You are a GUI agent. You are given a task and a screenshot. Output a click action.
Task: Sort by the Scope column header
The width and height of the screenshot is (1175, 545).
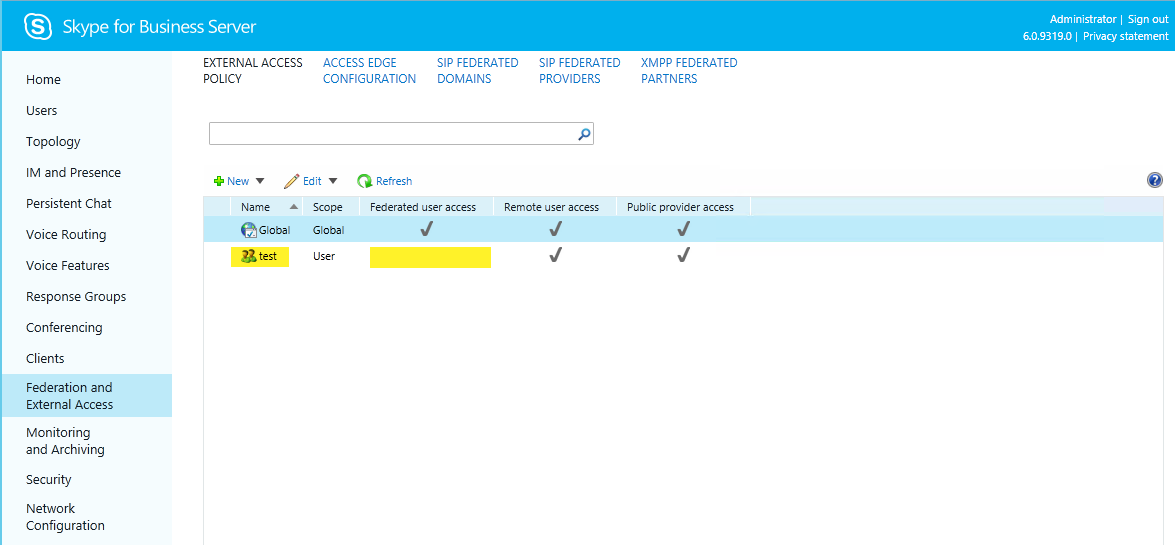[x=327, y=207]
